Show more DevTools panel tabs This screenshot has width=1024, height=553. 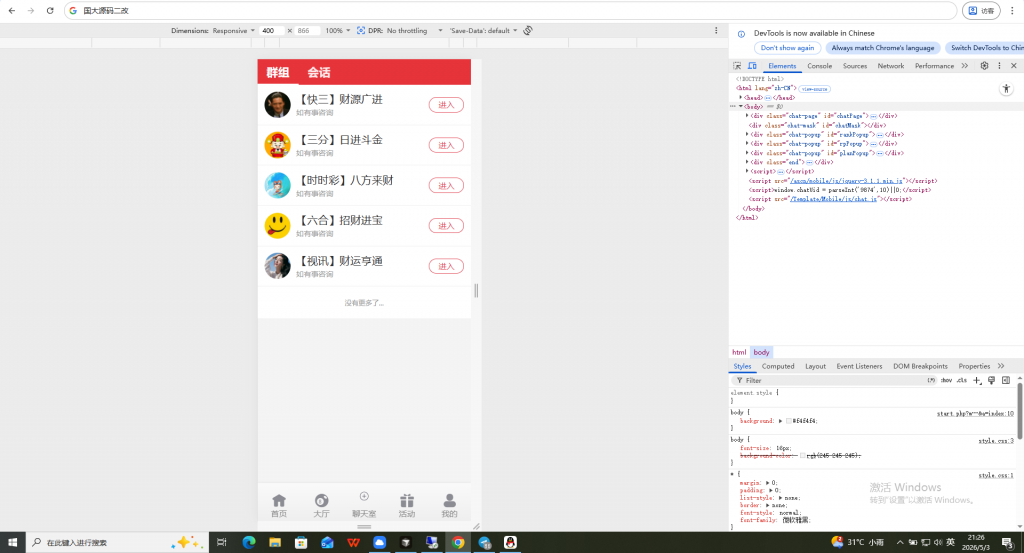coord(965,66)
